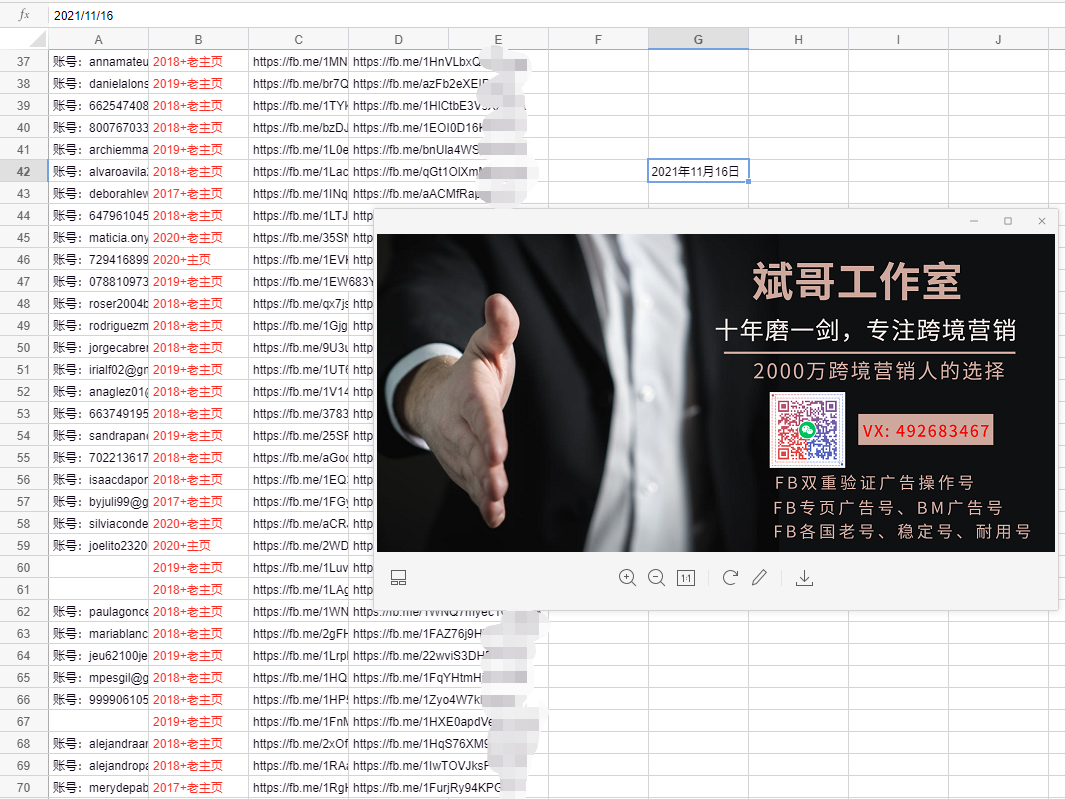Select row 60 header
Image resolution: width=1065 pixels, height=799 pixels.
click(x=24, y=567)
